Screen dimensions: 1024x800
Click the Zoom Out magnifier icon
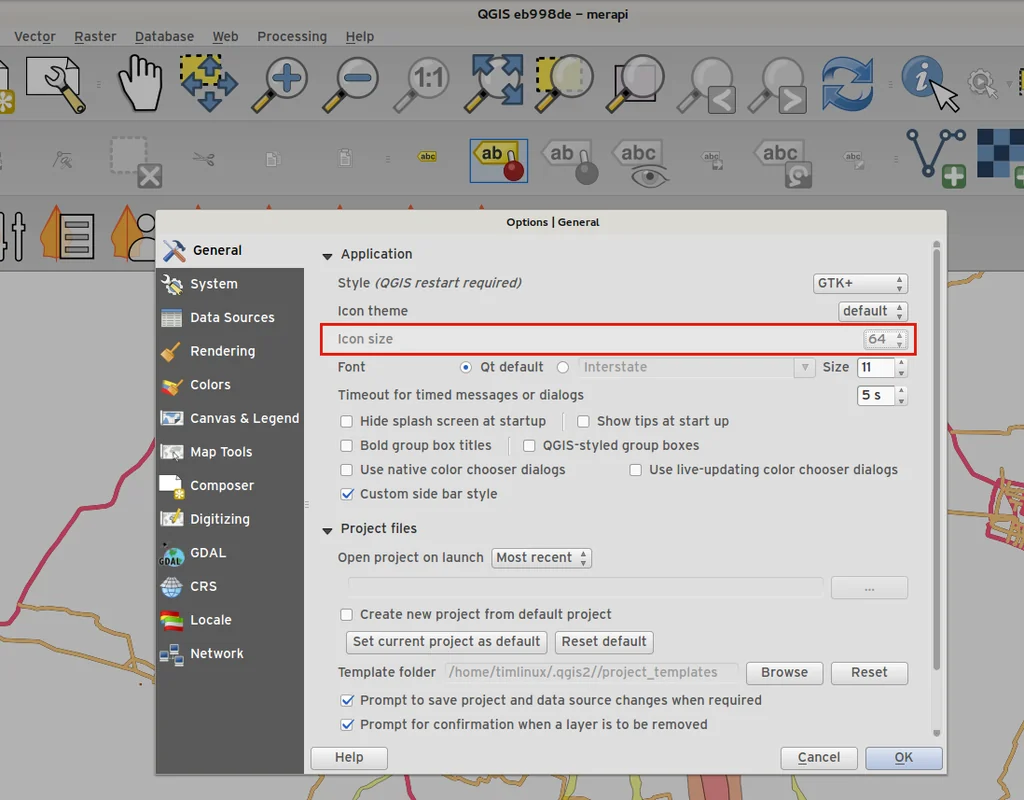355,82
